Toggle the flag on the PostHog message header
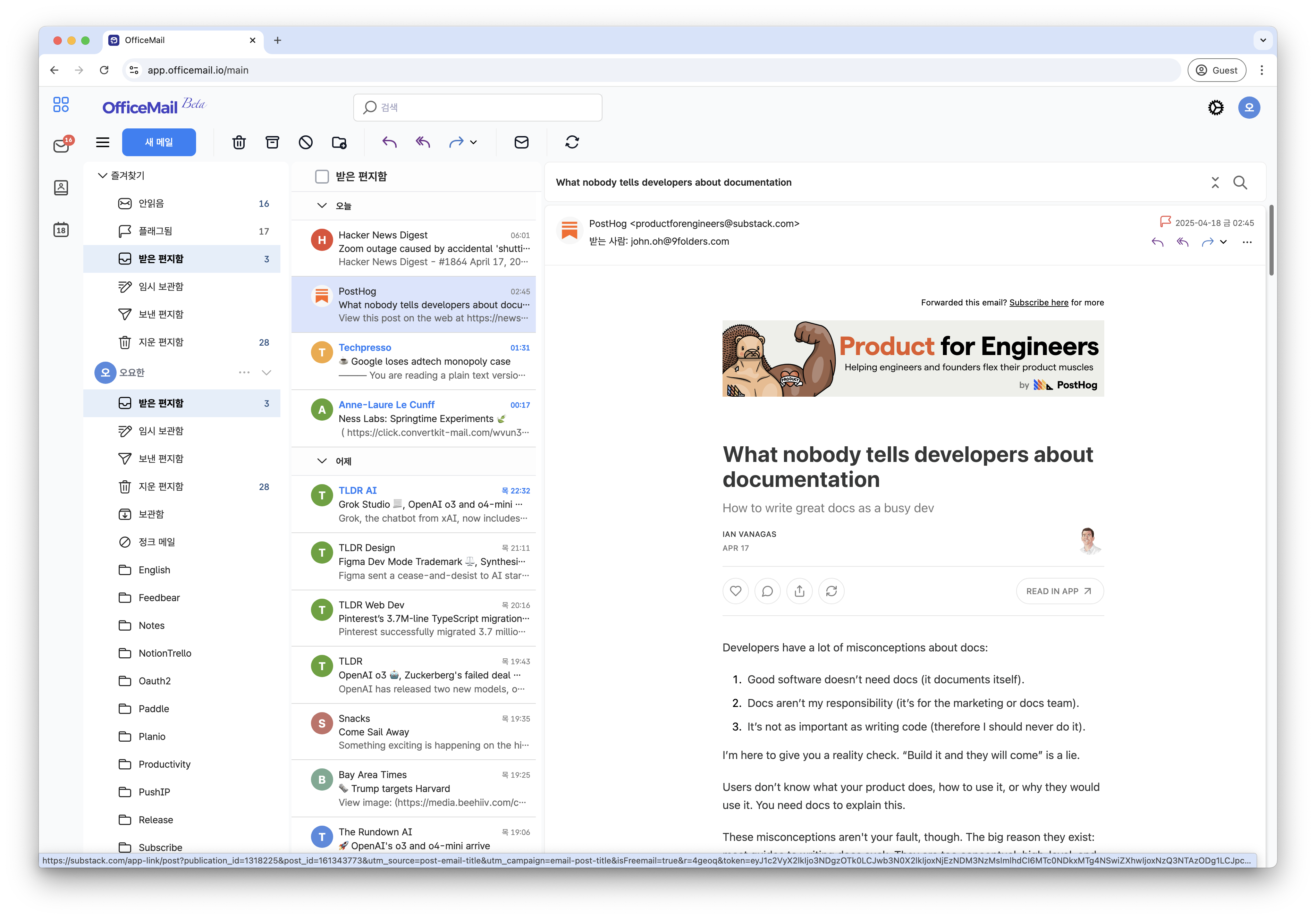Image resolution: width=1316 pixels, height=919 pixels. 1165,222
